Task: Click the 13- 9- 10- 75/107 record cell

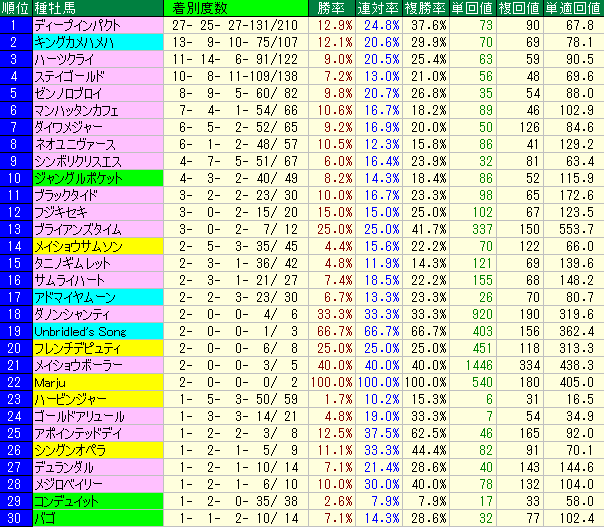Action: [x=235, y=42]
